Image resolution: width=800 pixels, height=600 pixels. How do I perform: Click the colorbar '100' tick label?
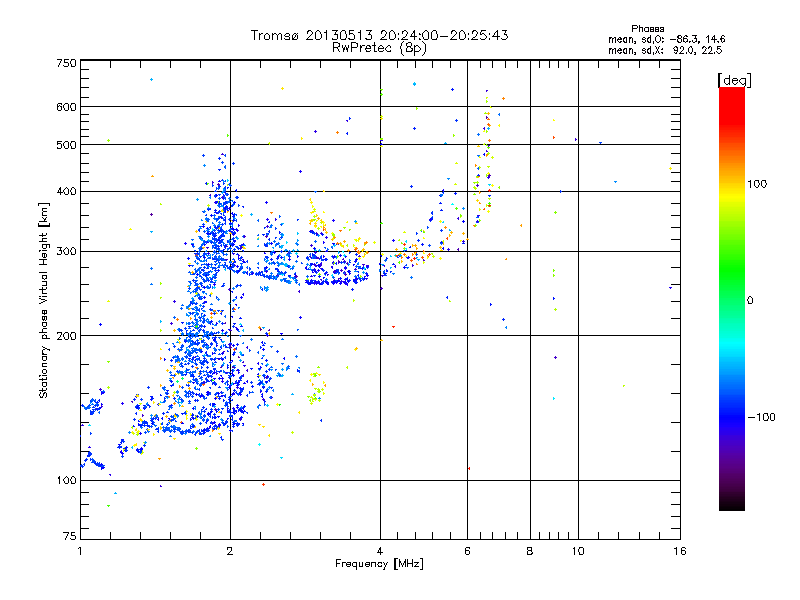757,184
